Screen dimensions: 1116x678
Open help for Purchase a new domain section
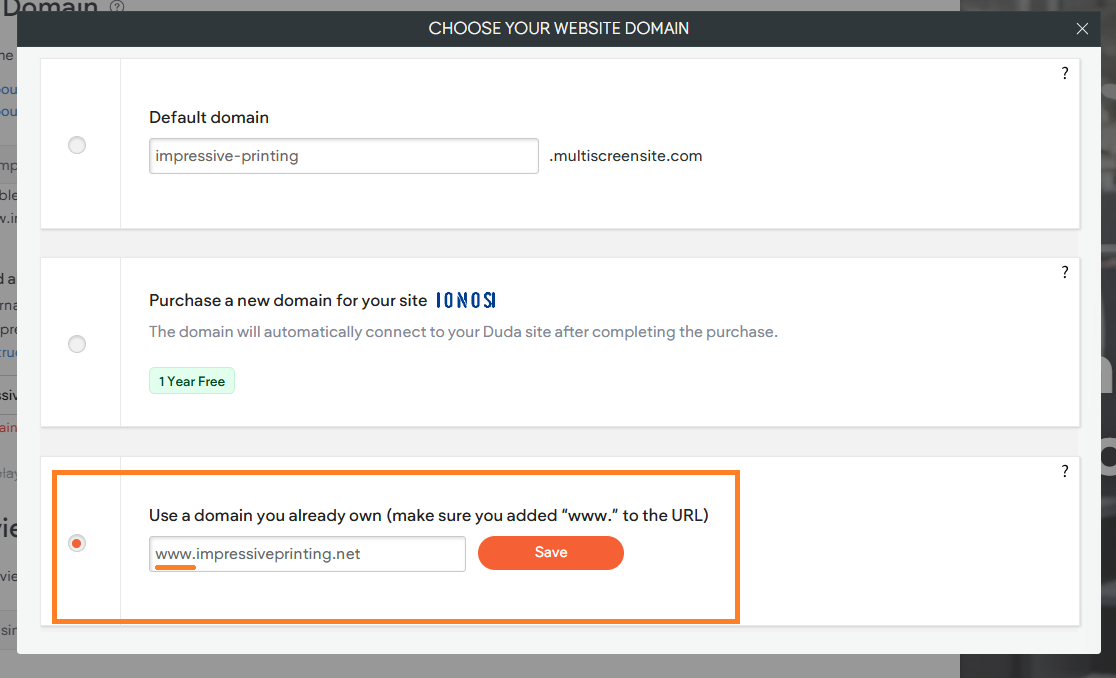(1065, 272)
